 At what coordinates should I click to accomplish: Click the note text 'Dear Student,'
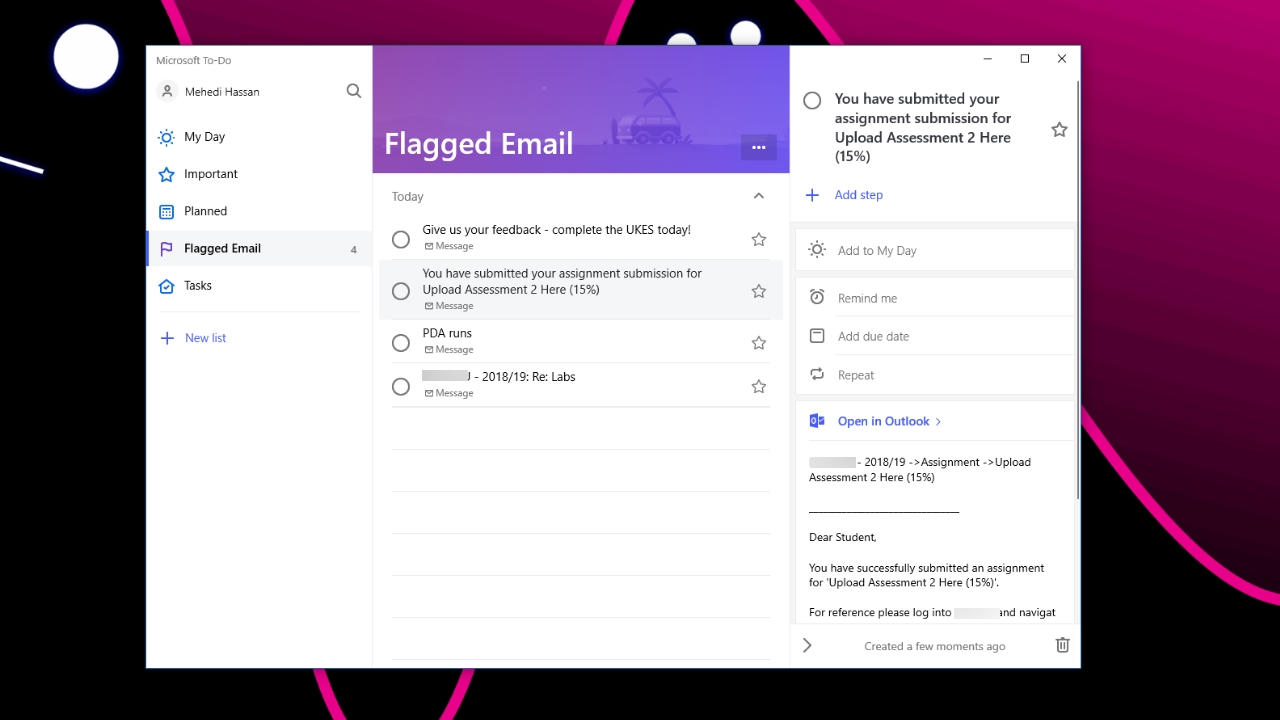pos(843,537)
